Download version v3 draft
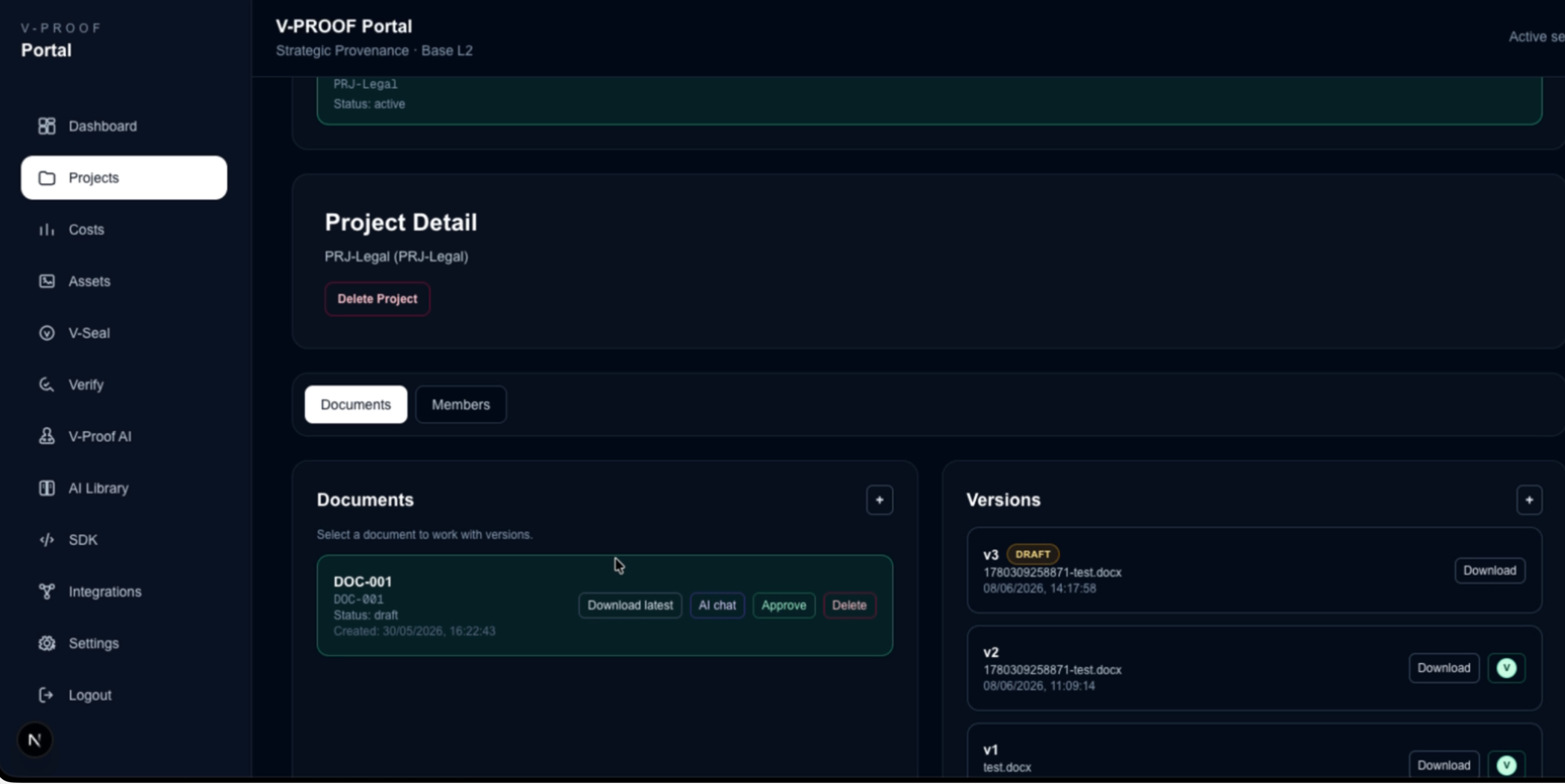 [1490, 570]
